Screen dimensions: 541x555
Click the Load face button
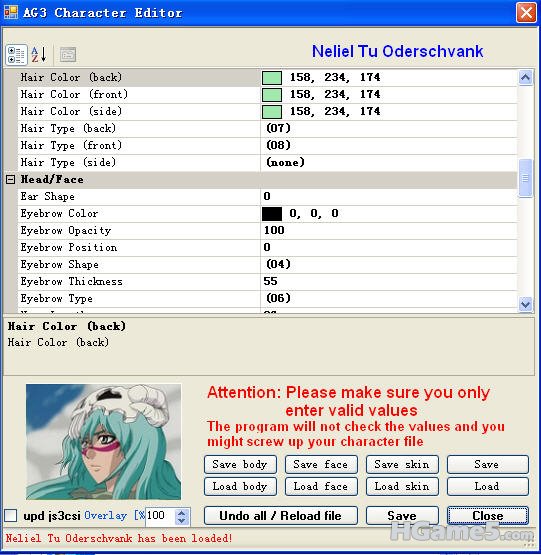(x=321, y=487)
